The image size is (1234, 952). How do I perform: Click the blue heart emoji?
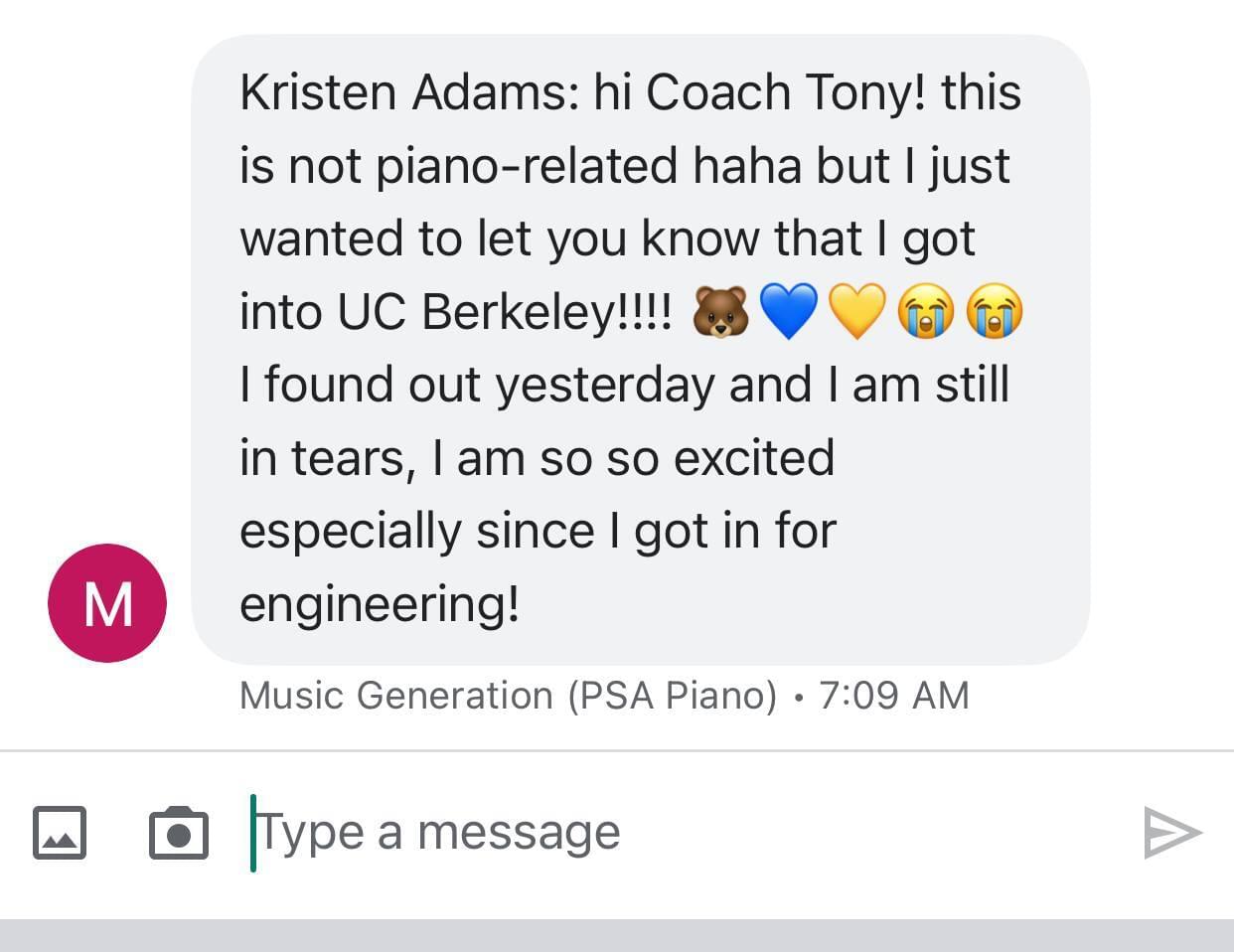[789, 312]
